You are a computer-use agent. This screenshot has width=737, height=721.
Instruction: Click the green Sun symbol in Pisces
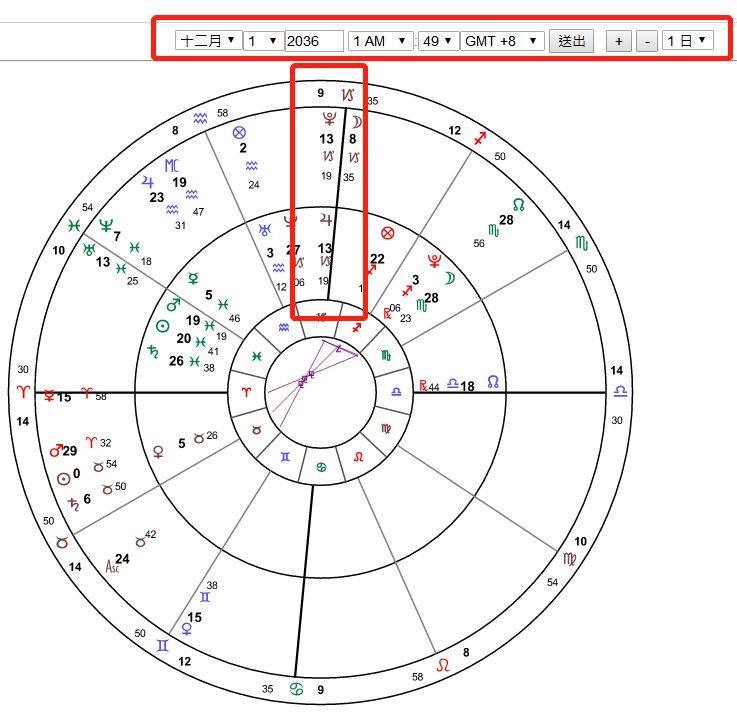164,326
